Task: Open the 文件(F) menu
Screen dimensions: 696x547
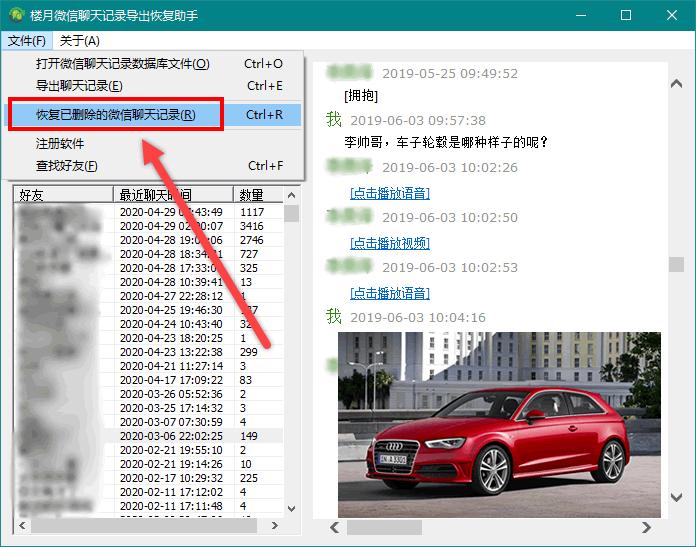Action: [x=26, y=41]
